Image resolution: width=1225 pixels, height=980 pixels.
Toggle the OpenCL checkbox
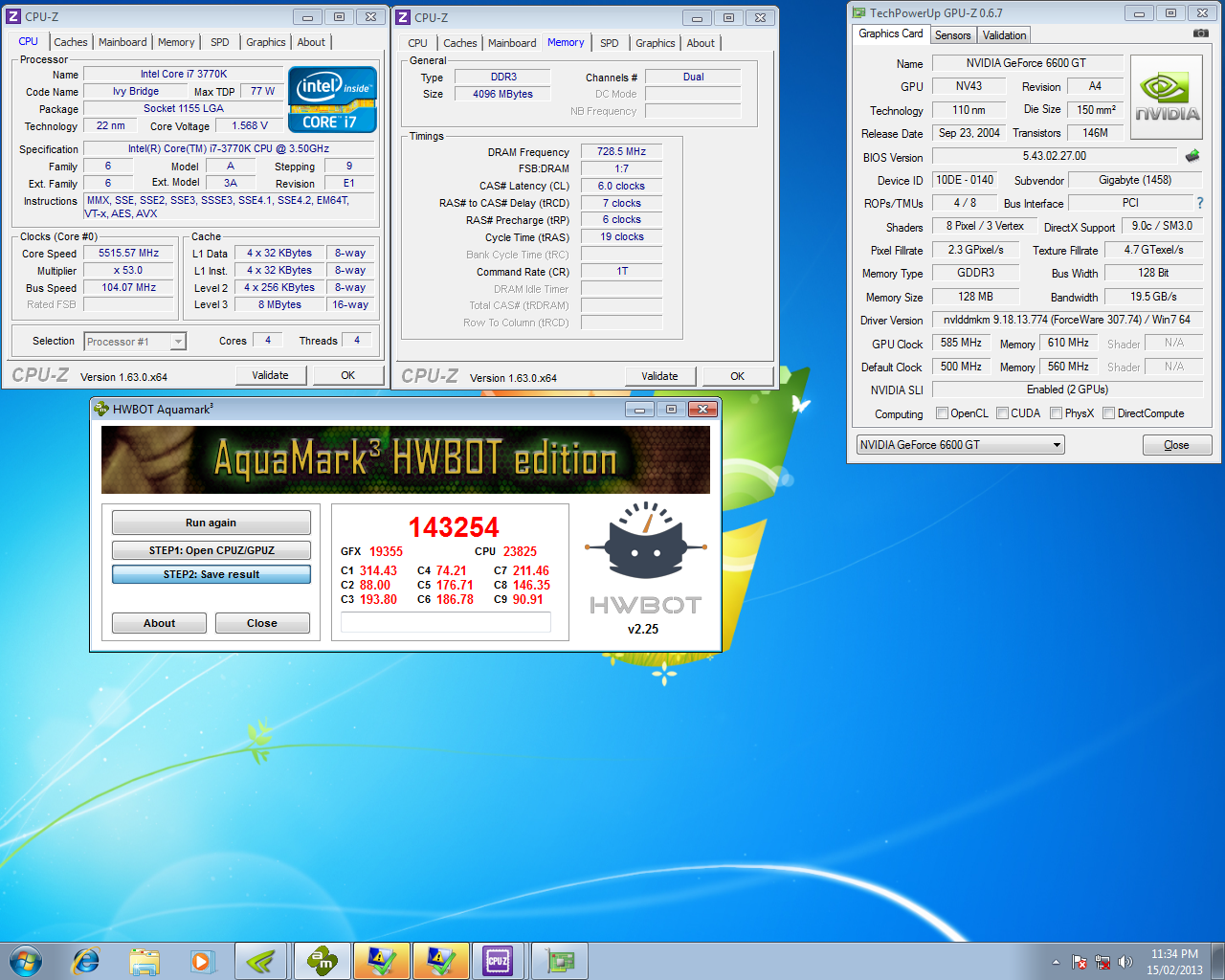942,413
